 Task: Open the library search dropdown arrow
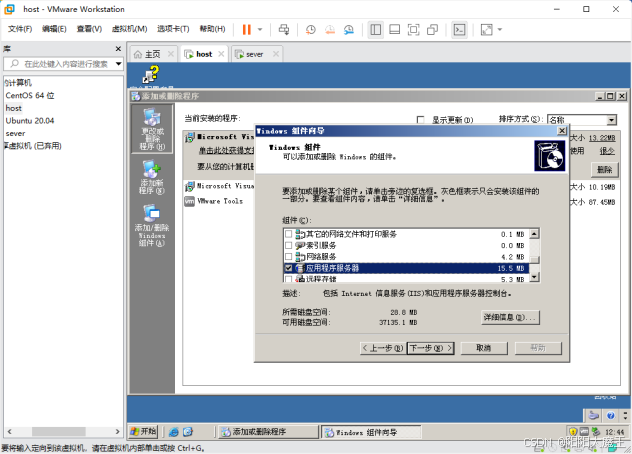[118, 64]
